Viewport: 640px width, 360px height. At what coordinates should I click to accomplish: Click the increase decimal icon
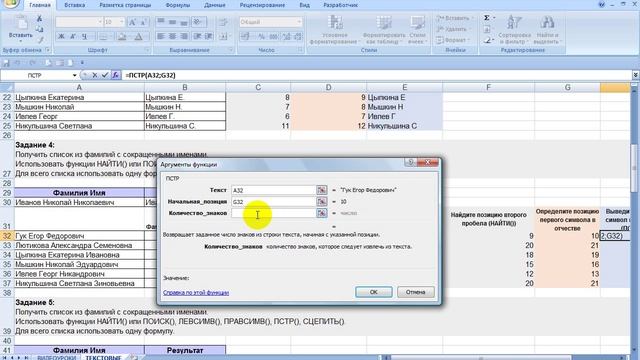287,37
